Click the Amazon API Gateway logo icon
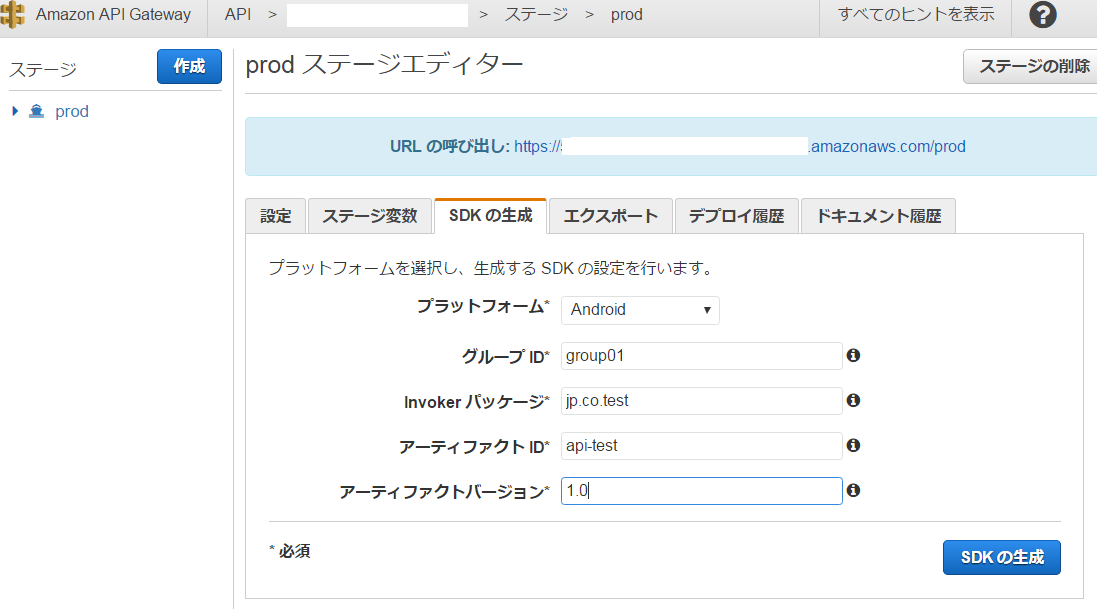Image resolution: width=1097 pixels, height=609 pixels. [x=15, y=14]
